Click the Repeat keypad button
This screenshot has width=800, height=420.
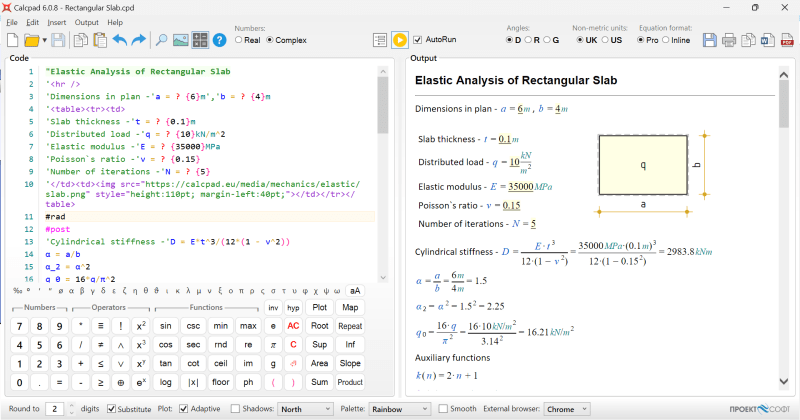pos(350,326)
